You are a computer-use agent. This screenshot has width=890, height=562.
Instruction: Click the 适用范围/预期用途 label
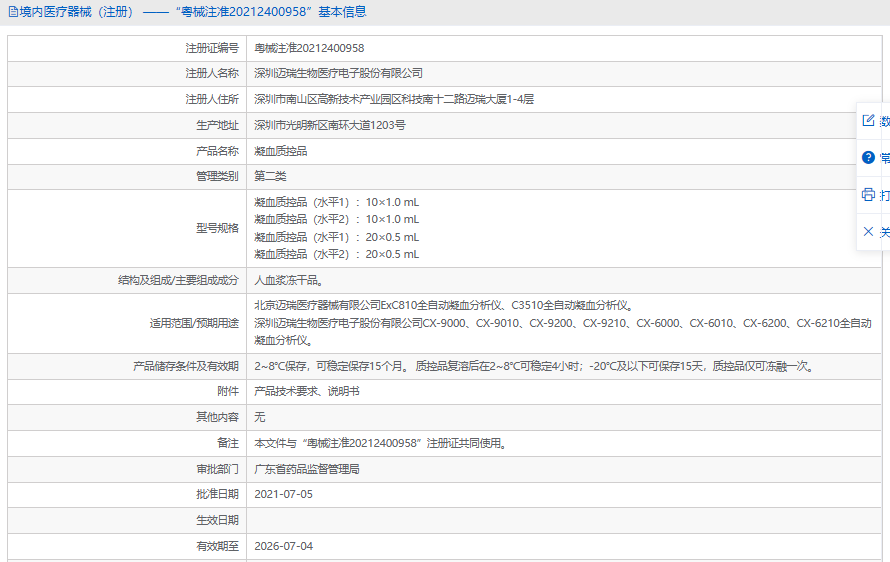pos(194,323)
